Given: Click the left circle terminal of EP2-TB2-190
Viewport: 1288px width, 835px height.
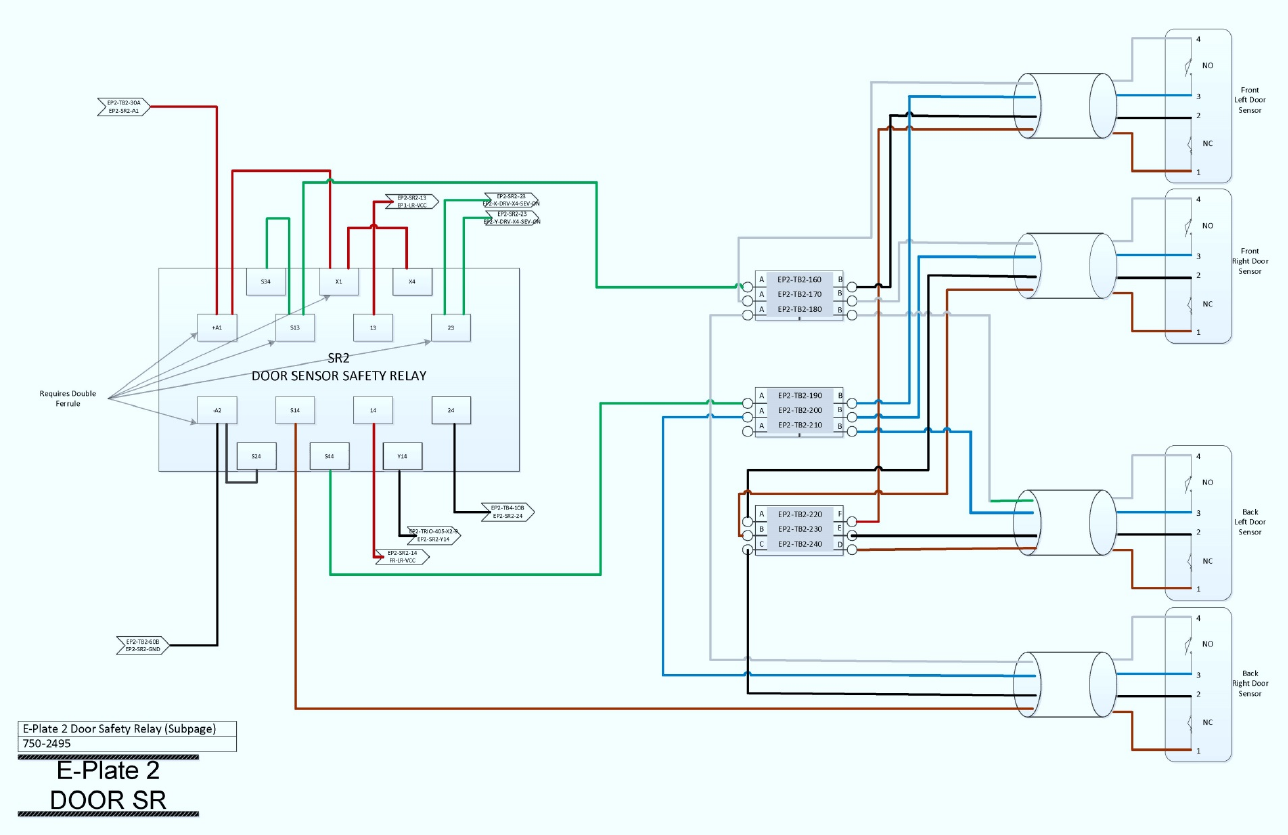Looking at the screenshot, I should click(x=747, y=403).
